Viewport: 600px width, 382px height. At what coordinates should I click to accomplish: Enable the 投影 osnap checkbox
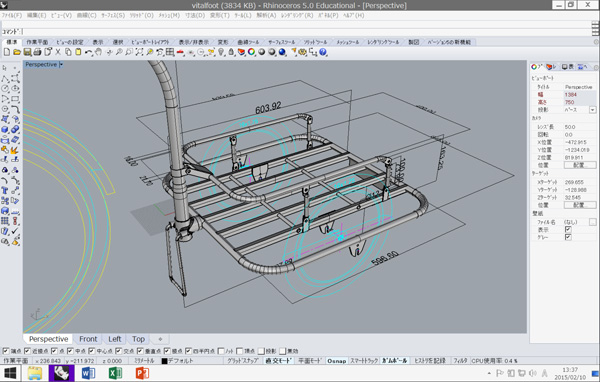tap(261, 351)
